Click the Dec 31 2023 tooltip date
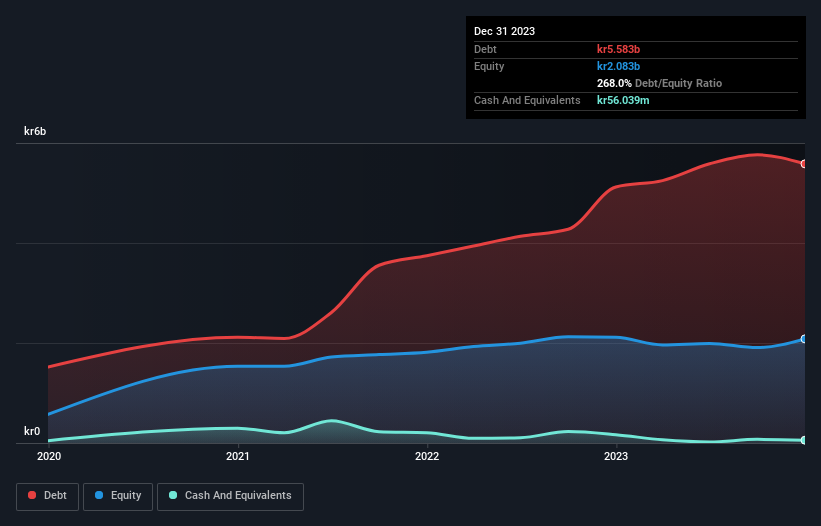 point(504,31)
